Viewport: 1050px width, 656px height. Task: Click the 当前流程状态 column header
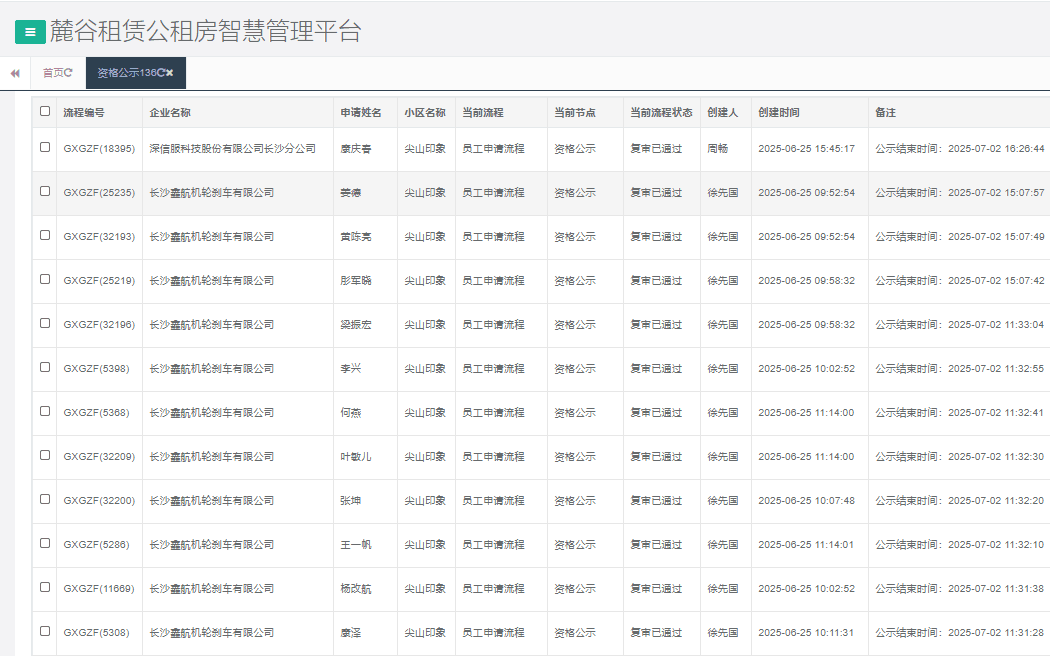tap(661, 113)
